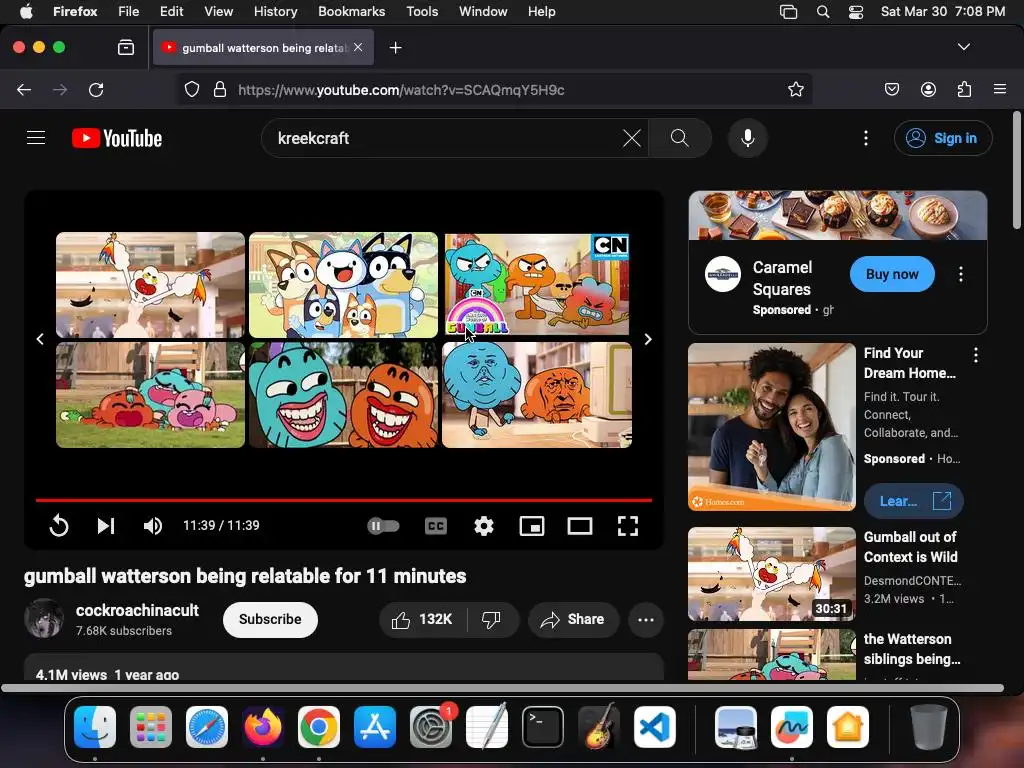Viewport: 1024px width, 768px height.
Task: Open Gumball out of Context is Wild video
Action: tap(910, 547)
